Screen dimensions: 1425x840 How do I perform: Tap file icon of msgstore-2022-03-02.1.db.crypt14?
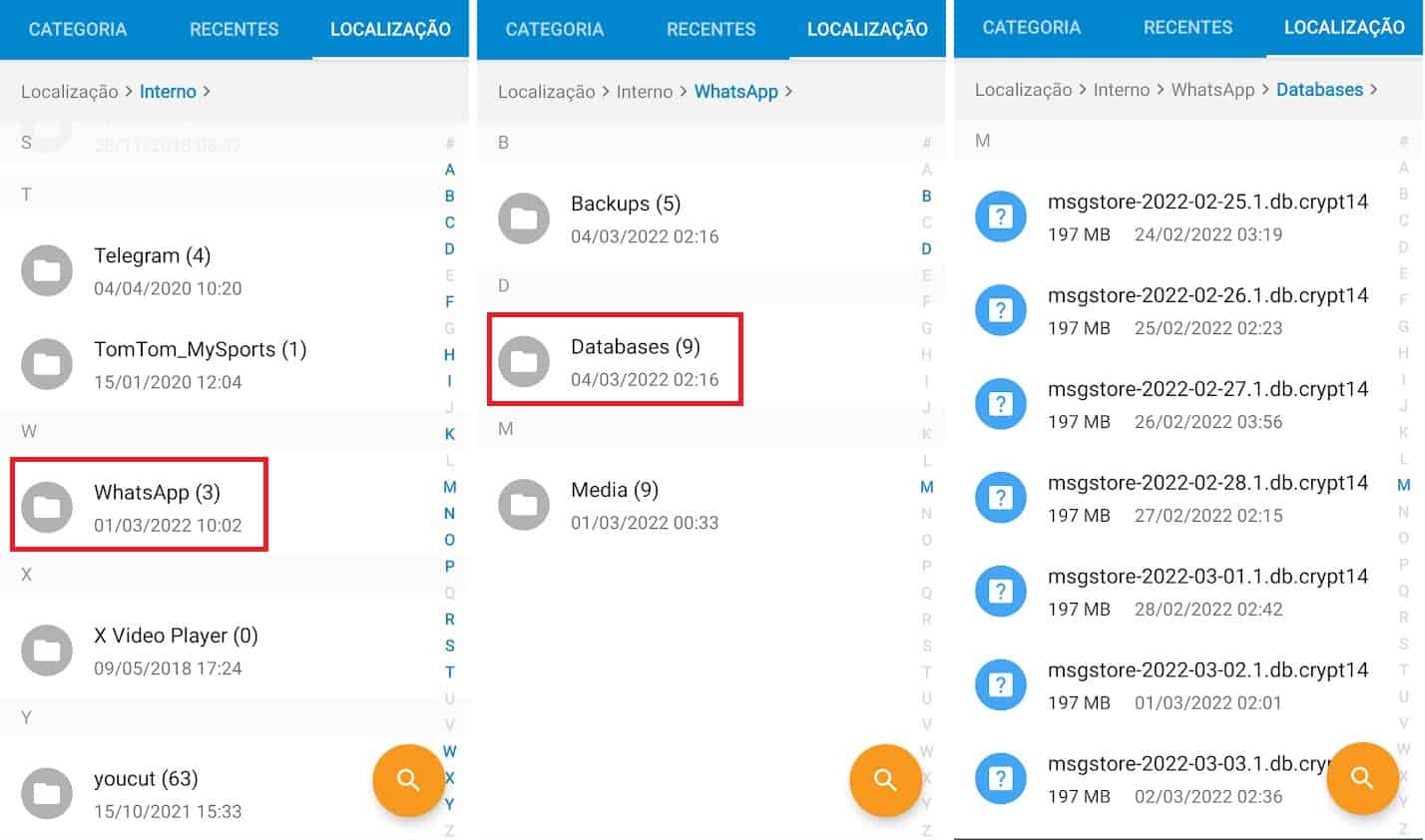coord(1001,685)
